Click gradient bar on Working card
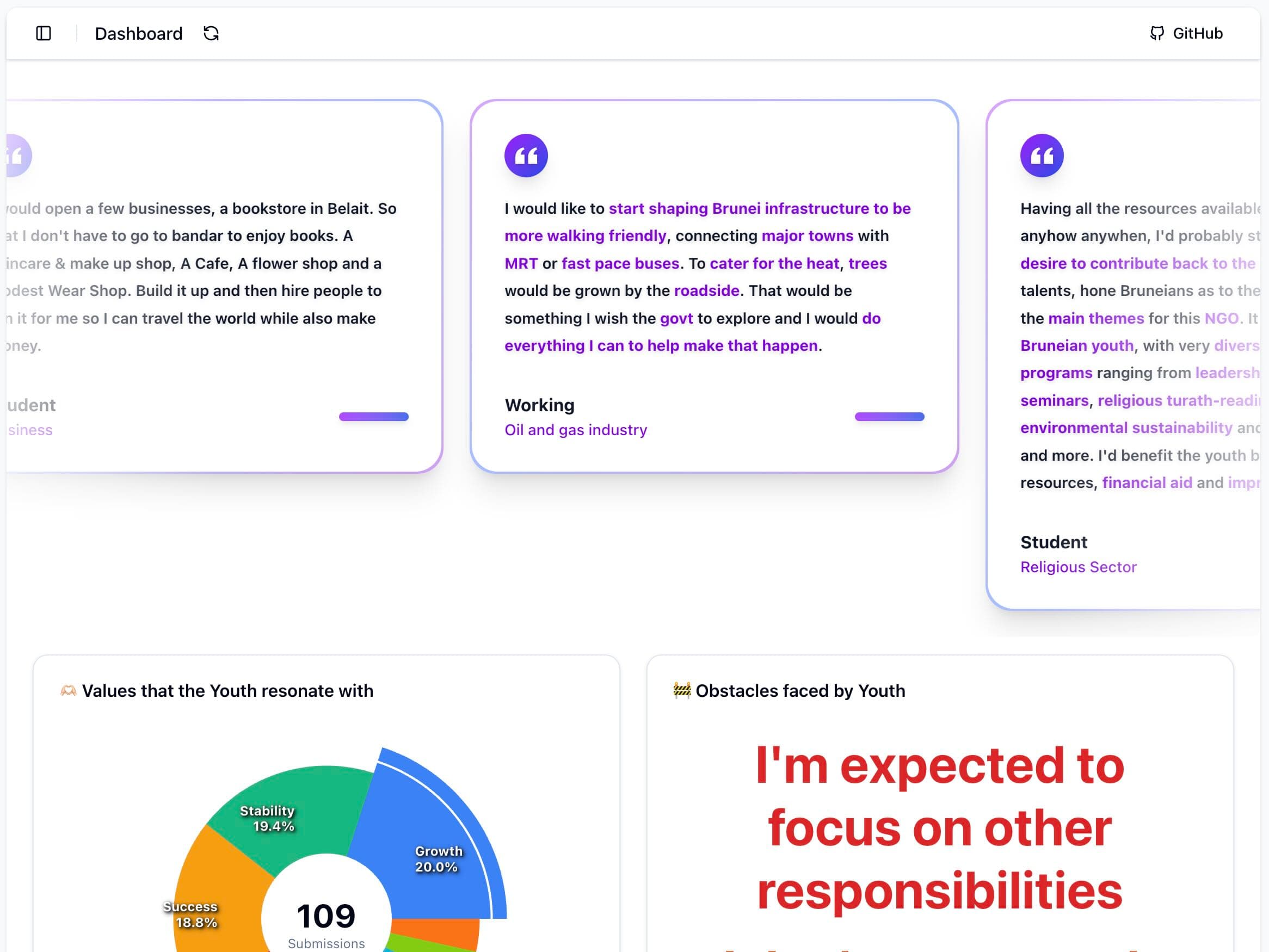 coord(889,417)
